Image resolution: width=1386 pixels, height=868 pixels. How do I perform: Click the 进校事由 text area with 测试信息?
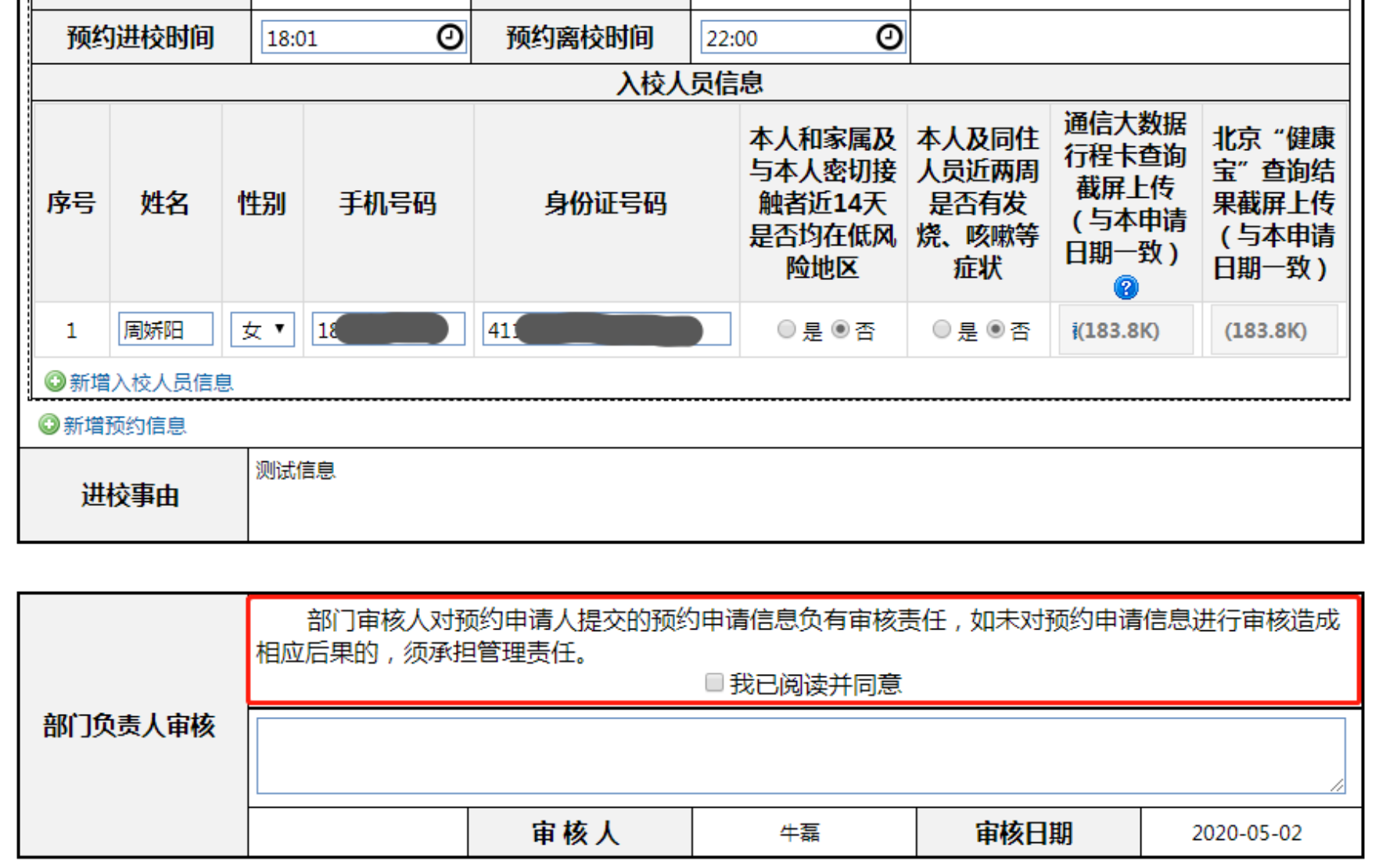point(804,495)
